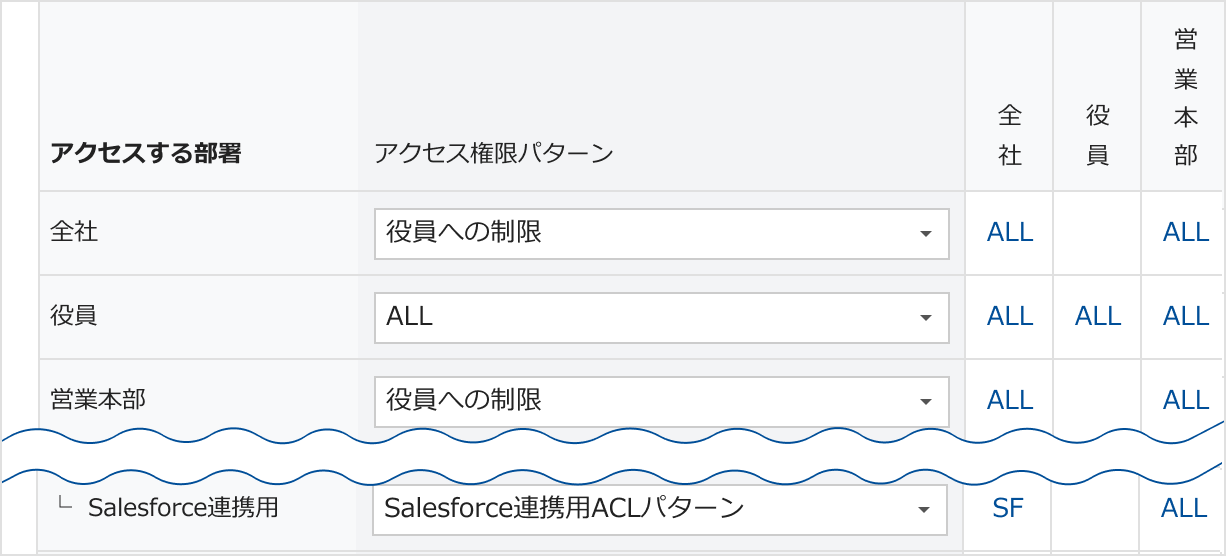Expand the 営業本部 row access pattern dropdown
This screenshot has height=556, width=1226.
(x=661, y=401)
